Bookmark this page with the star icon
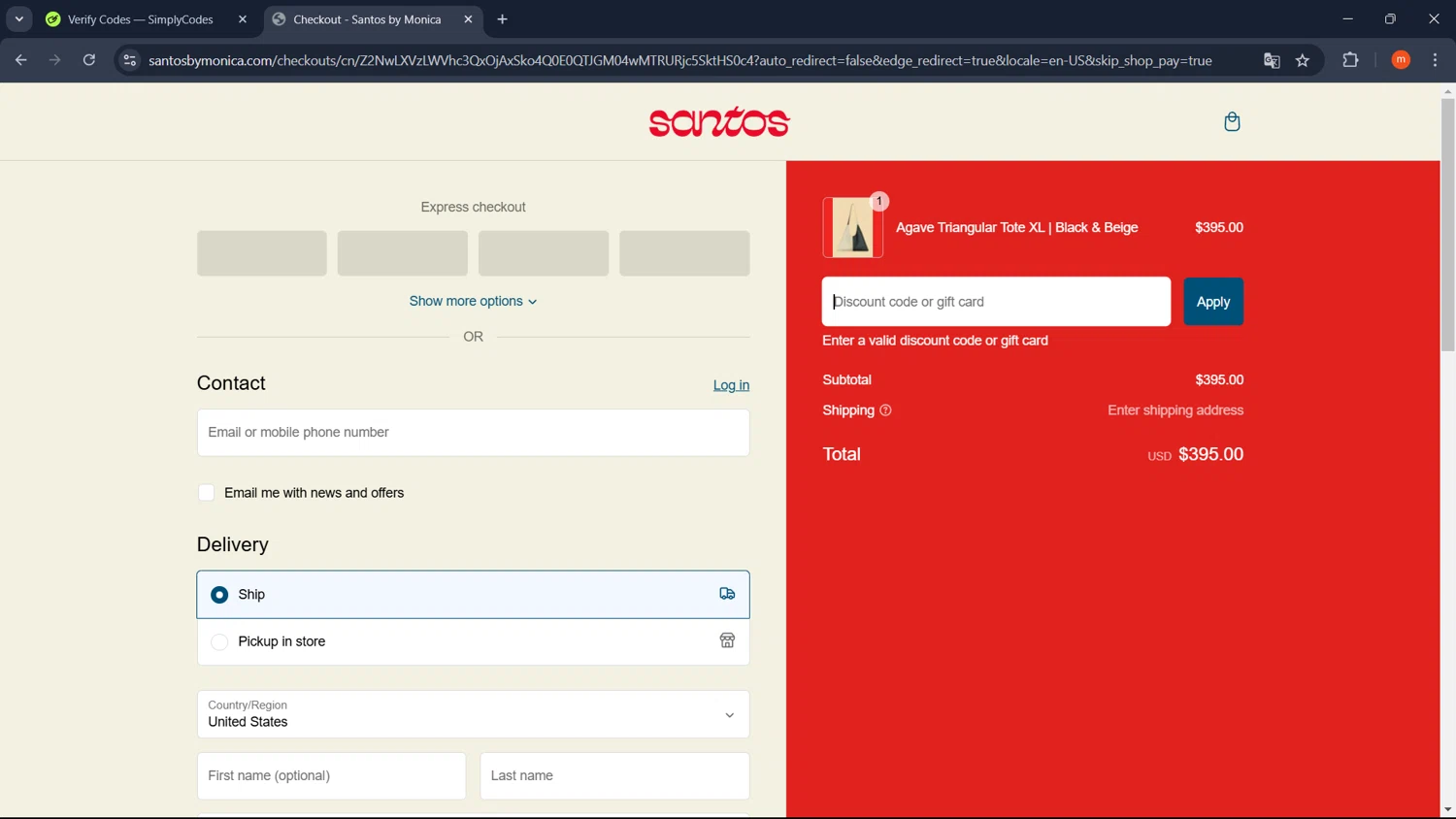 click(1303, 60)
